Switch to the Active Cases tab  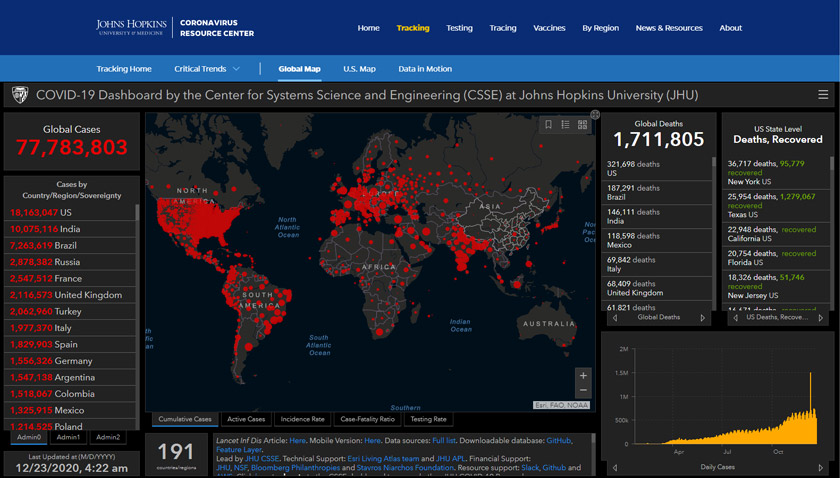click(x=245, y=419)
